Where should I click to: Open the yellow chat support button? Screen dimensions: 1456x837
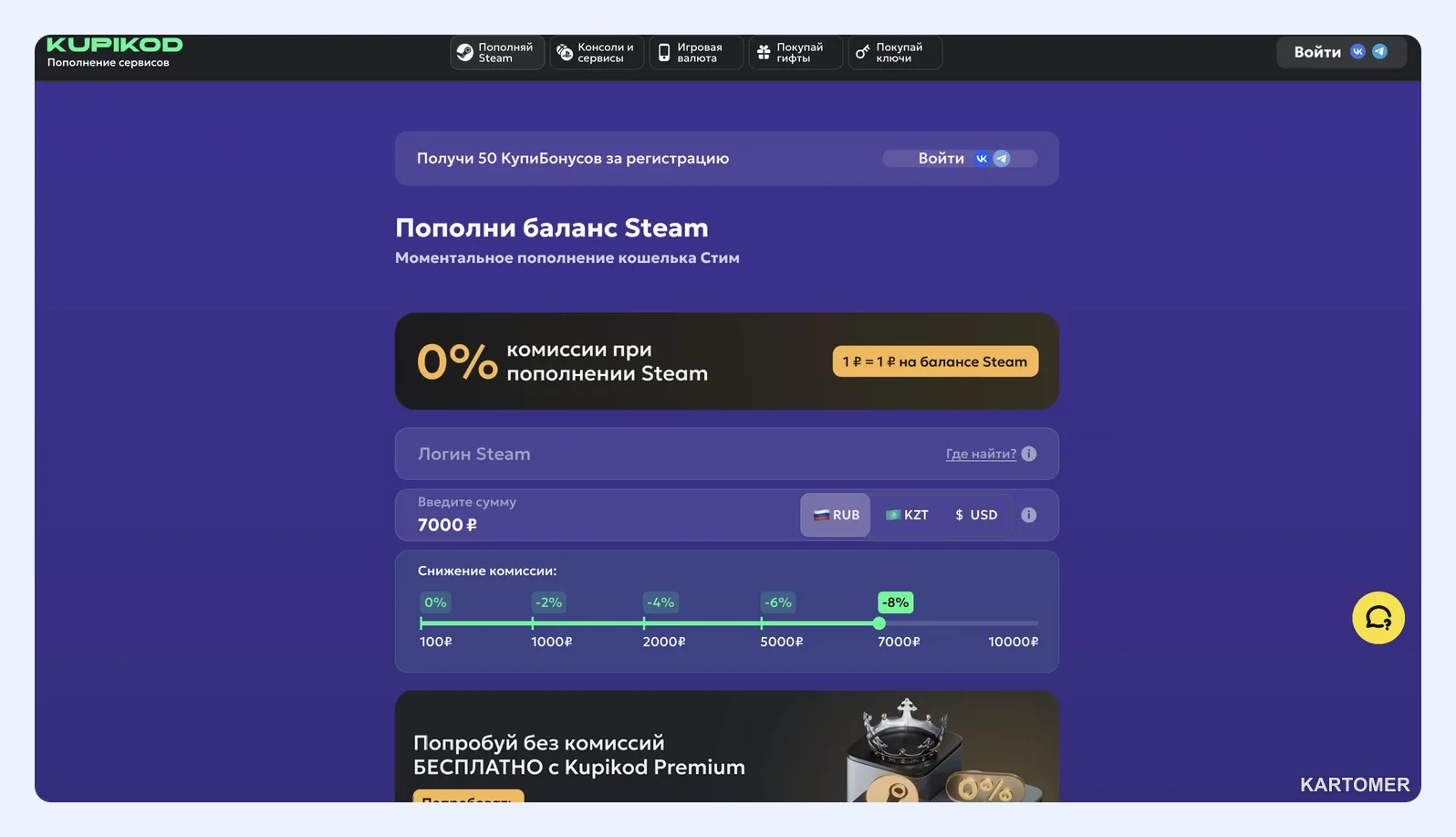1378,618
